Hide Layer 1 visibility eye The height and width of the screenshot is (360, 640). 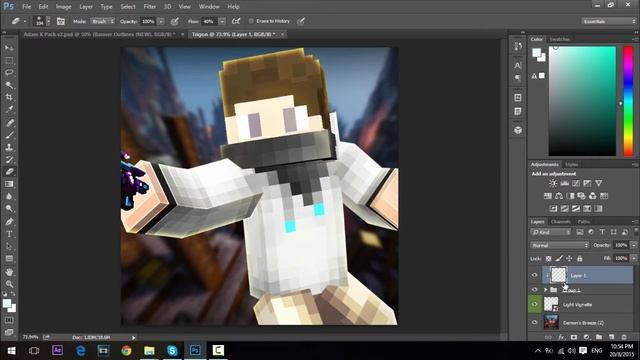(535, 275)
